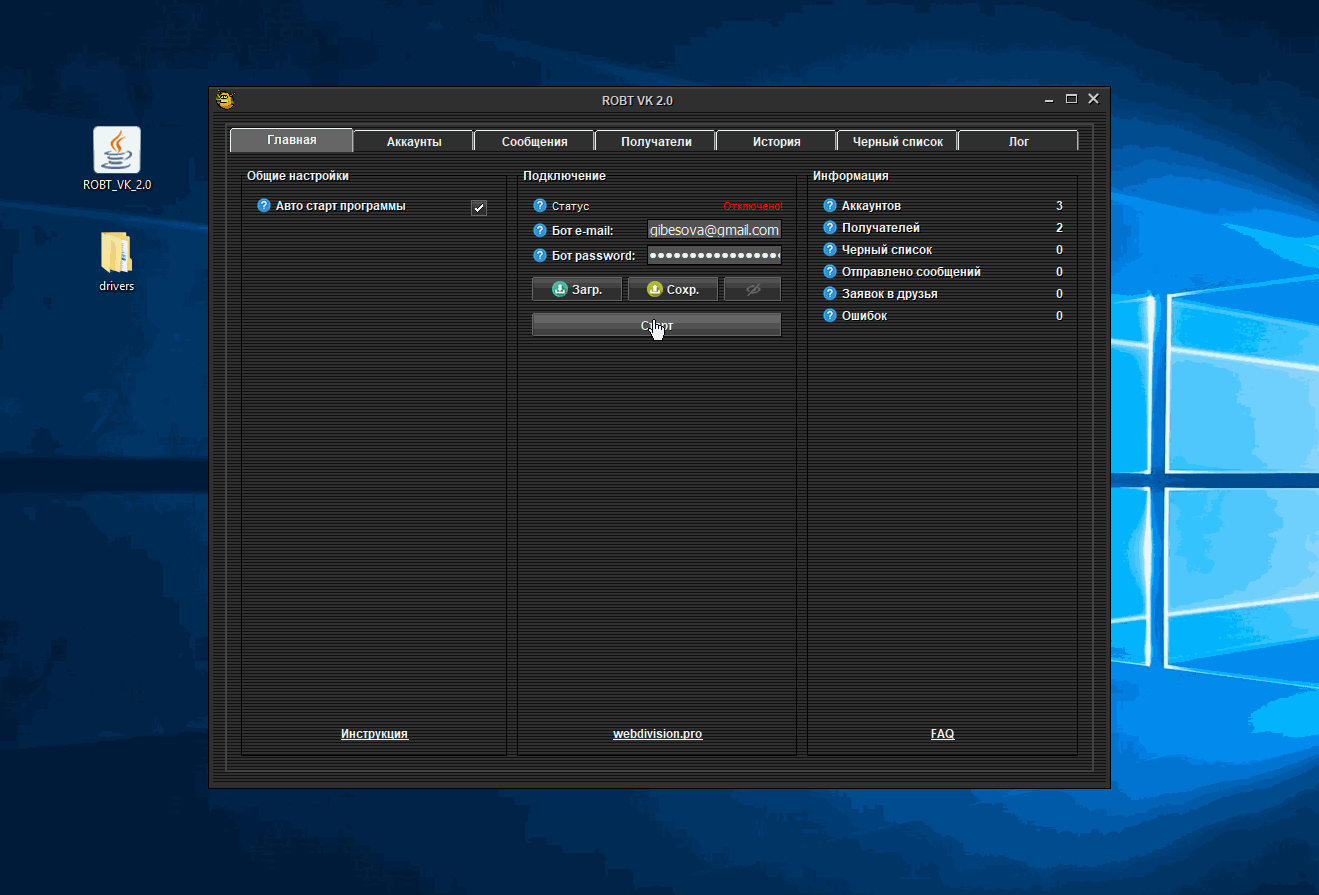This screenshot has height=895, width=1319.
Task: Click the help icon next to Аккаунтов
Action: [x=829, y=206]
